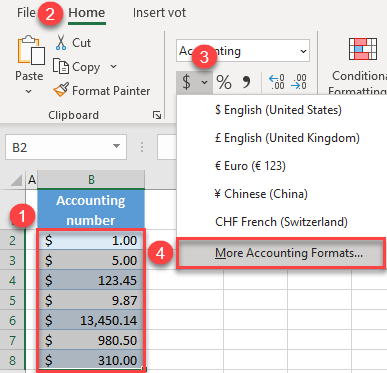387x373 pixels.
Task: Select row 4 header
Action: click(x=12, y=280)
